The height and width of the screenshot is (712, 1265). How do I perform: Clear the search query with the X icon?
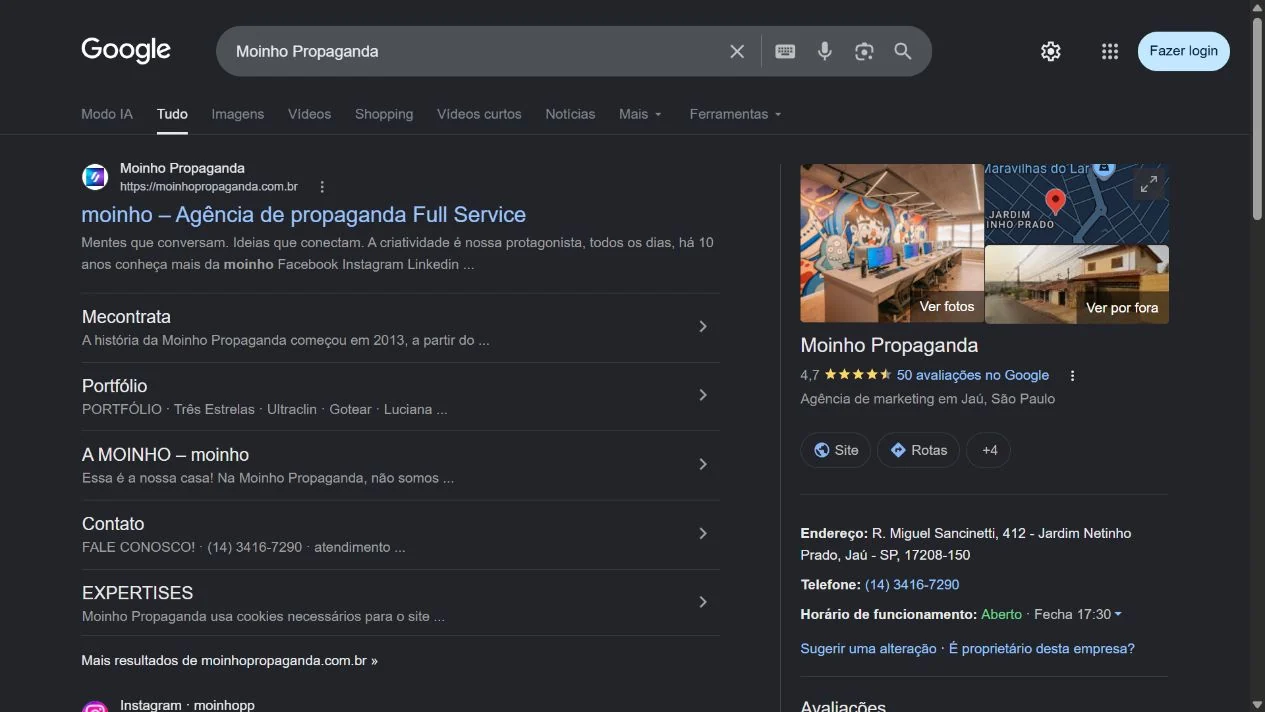(x=737, y=51)
